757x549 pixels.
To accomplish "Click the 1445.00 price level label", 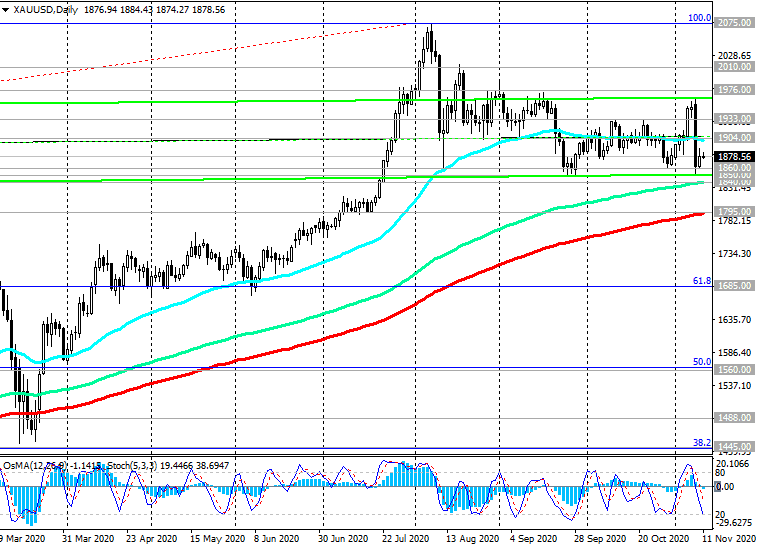I will pos(735,447).
